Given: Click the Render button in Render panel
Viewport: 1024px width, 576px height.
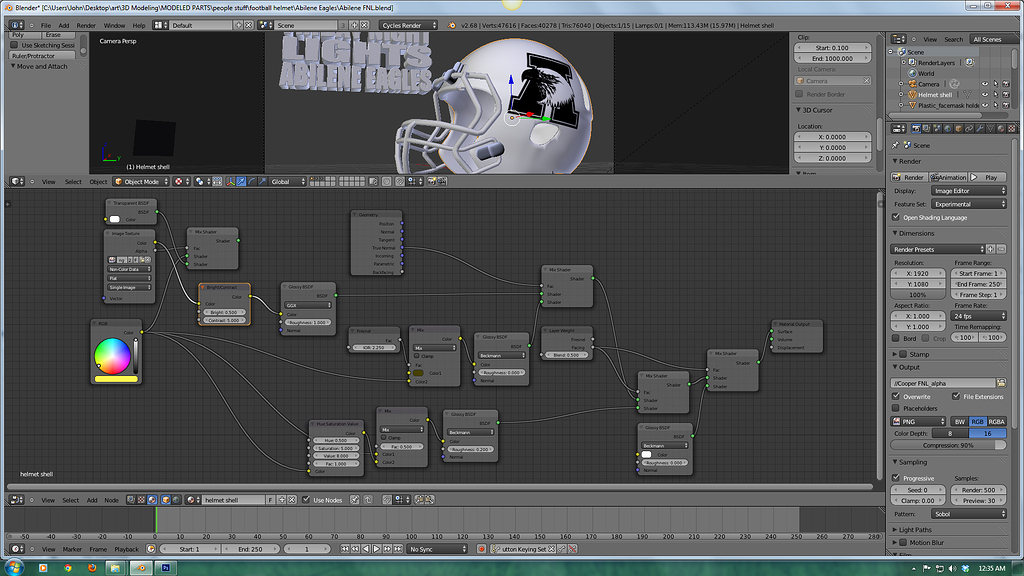Looking at the screenshot, I should coord(909,178).
